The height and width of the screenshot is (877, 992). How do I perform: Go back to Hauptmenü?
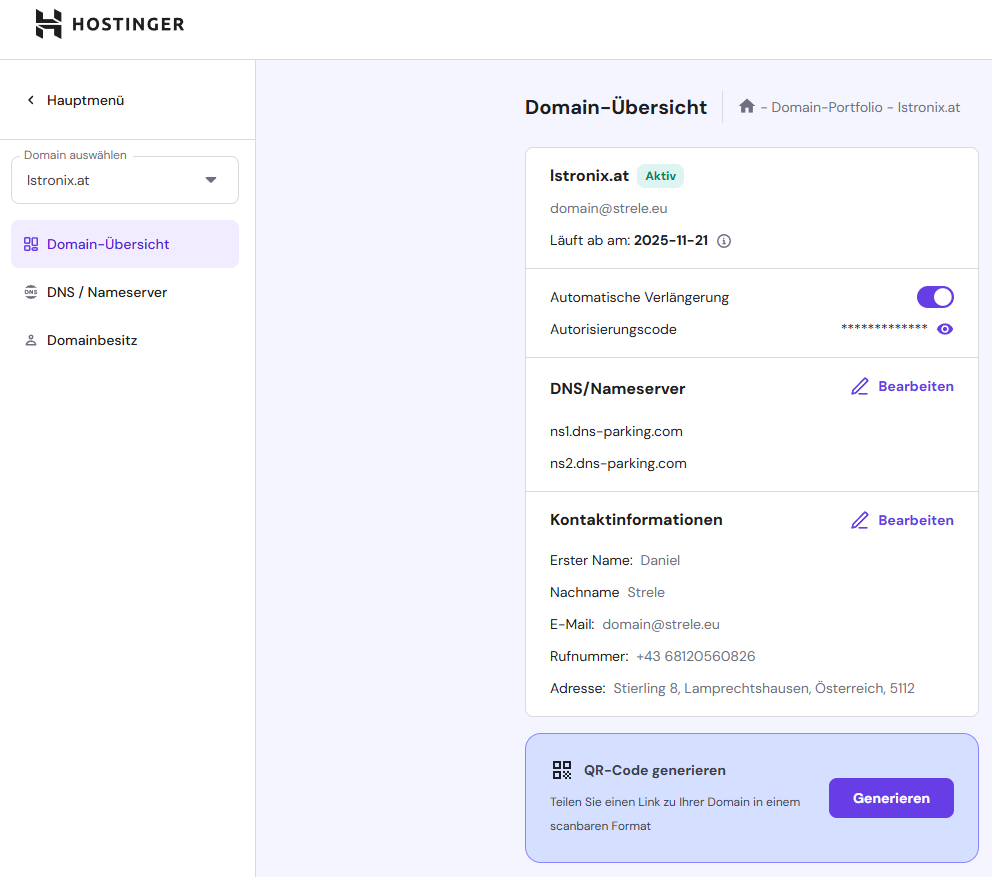[75, 100]
